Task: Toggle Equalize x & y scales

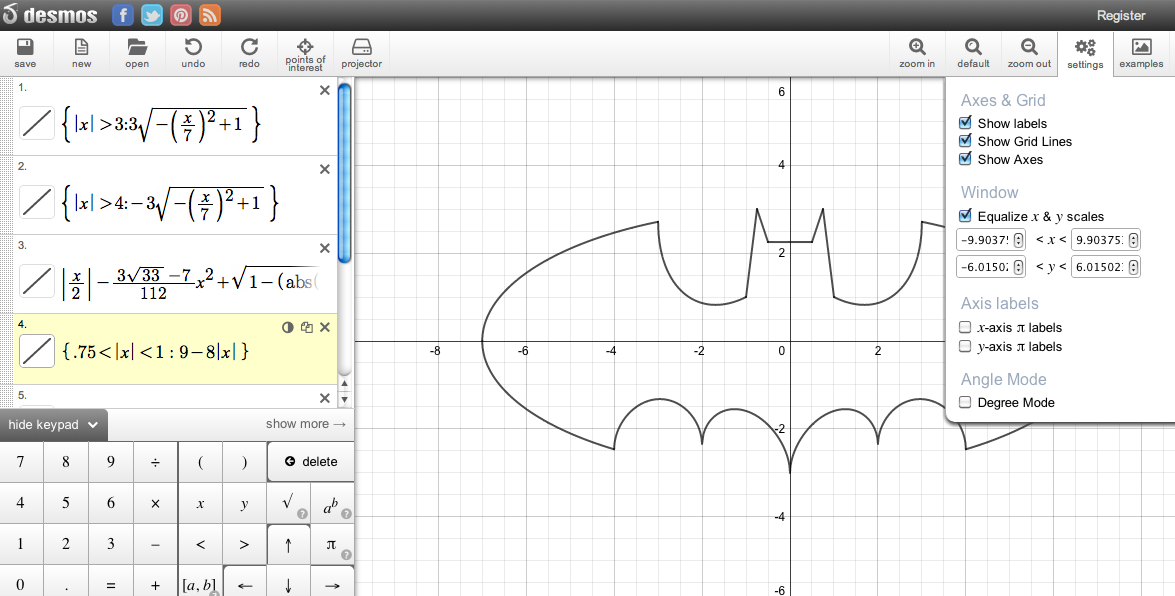Action: (965, 216)
